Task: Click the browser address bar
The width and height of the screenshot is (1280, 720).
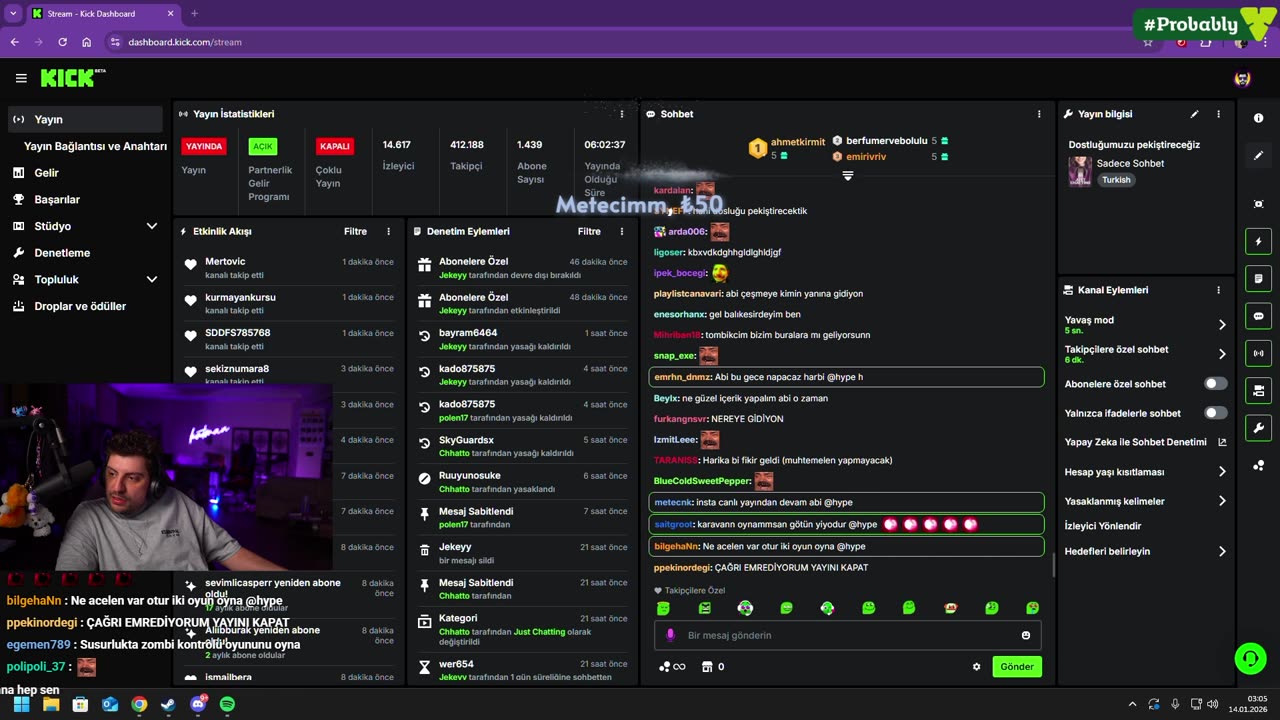Action: [x=620, y=42]
